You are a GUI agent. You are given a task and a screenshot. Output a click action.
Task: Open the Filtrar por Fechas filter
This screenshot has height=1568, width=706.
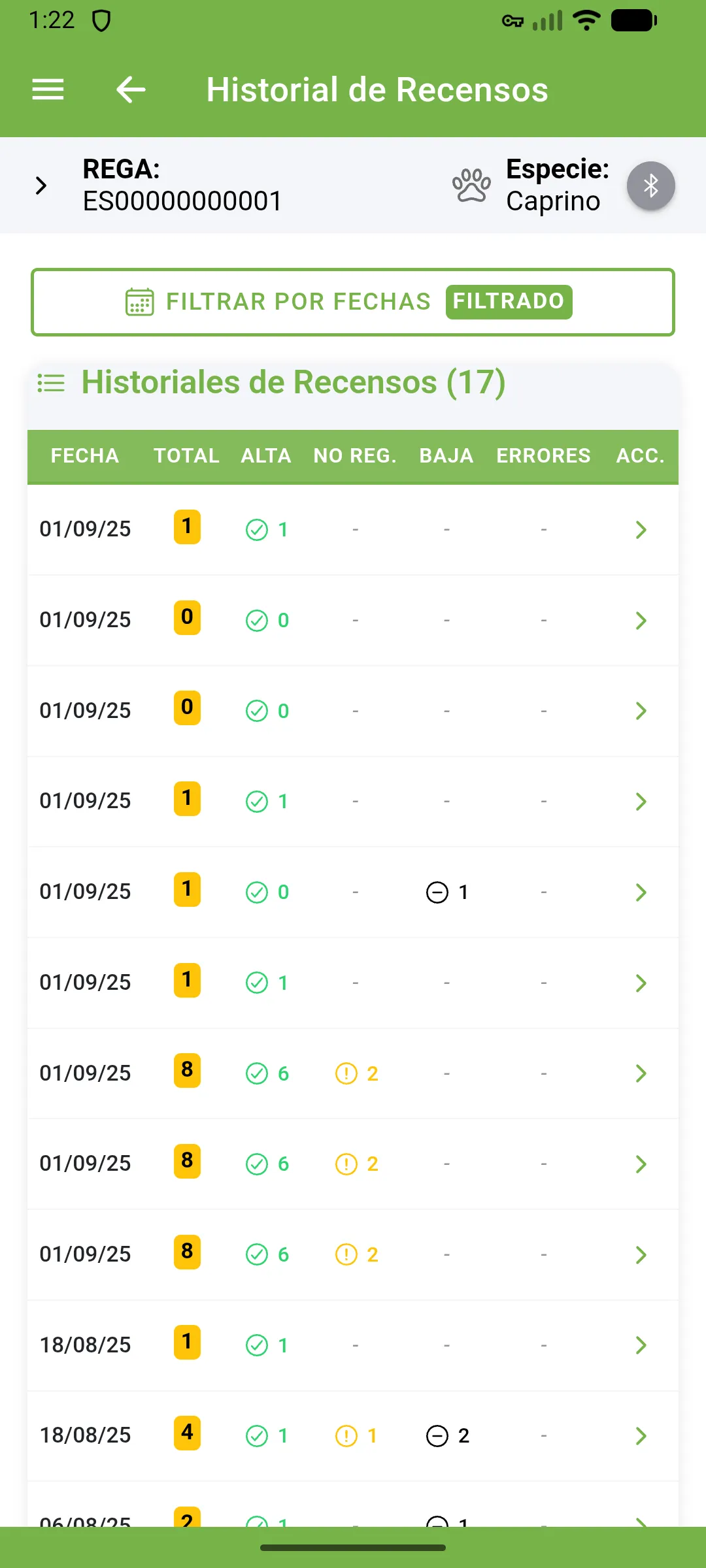297,302
